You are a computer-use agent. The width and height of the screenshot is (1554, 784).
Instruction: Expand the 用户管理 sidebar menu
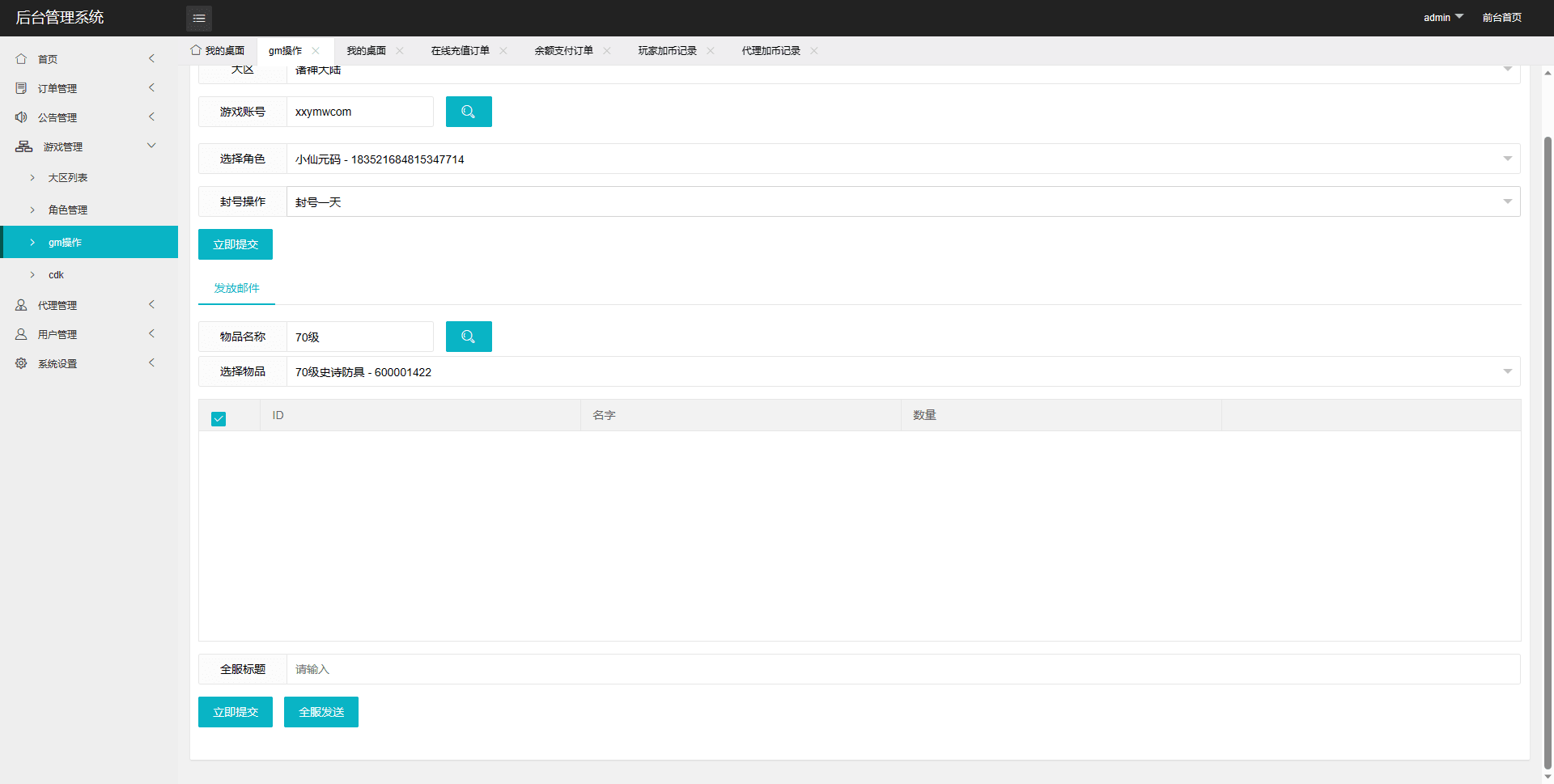[x=151, y=333]
